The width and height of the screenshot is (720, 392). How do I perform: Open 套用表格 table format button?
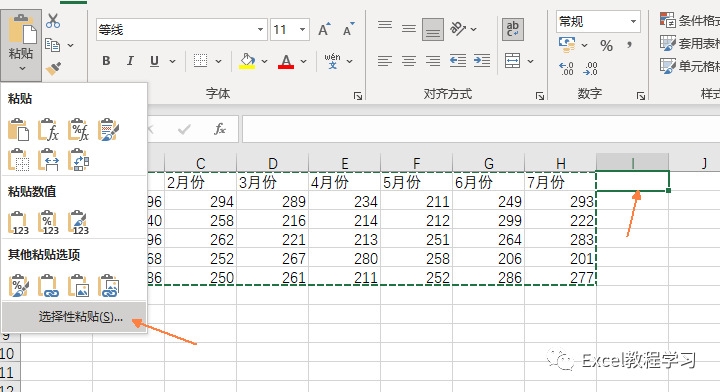click(x=689, y=44)
